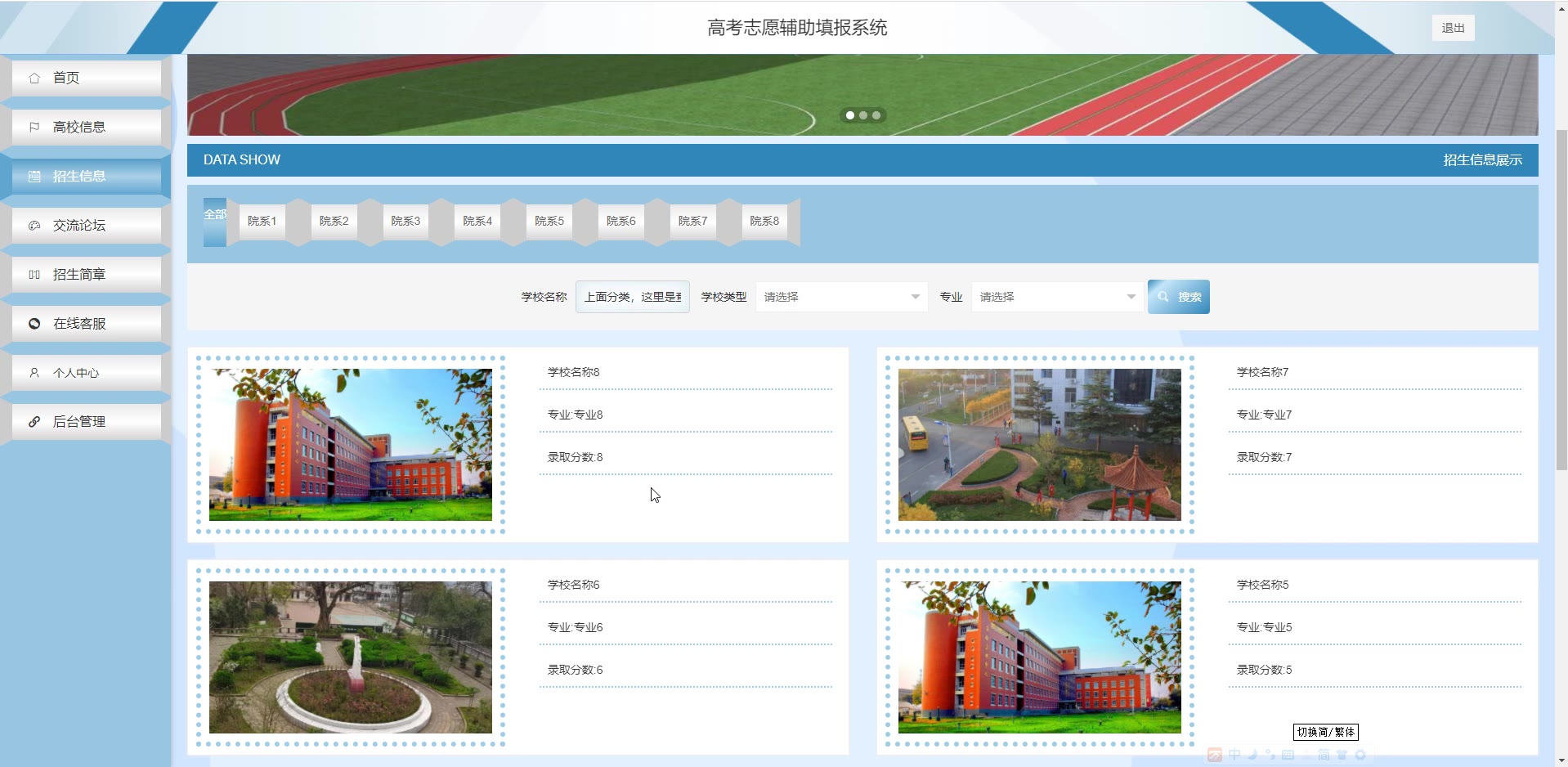Image resolution: width=1568 pixels, height=767 pixels.
Task: Open the 学校类型 dropdown
Action: tap(842, 297)
